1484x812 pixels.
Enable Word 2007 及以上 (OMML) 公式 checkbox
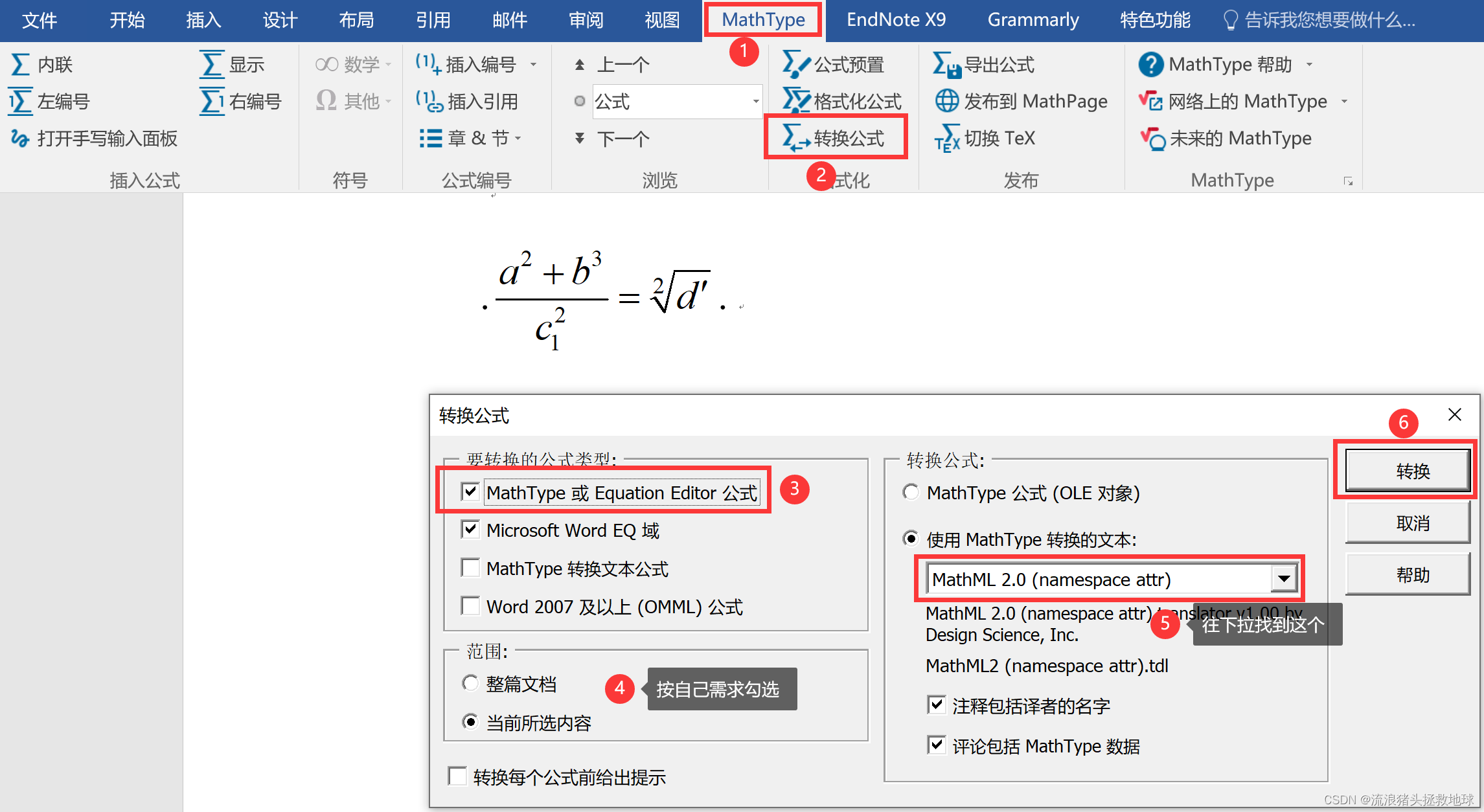click(470, 606)
